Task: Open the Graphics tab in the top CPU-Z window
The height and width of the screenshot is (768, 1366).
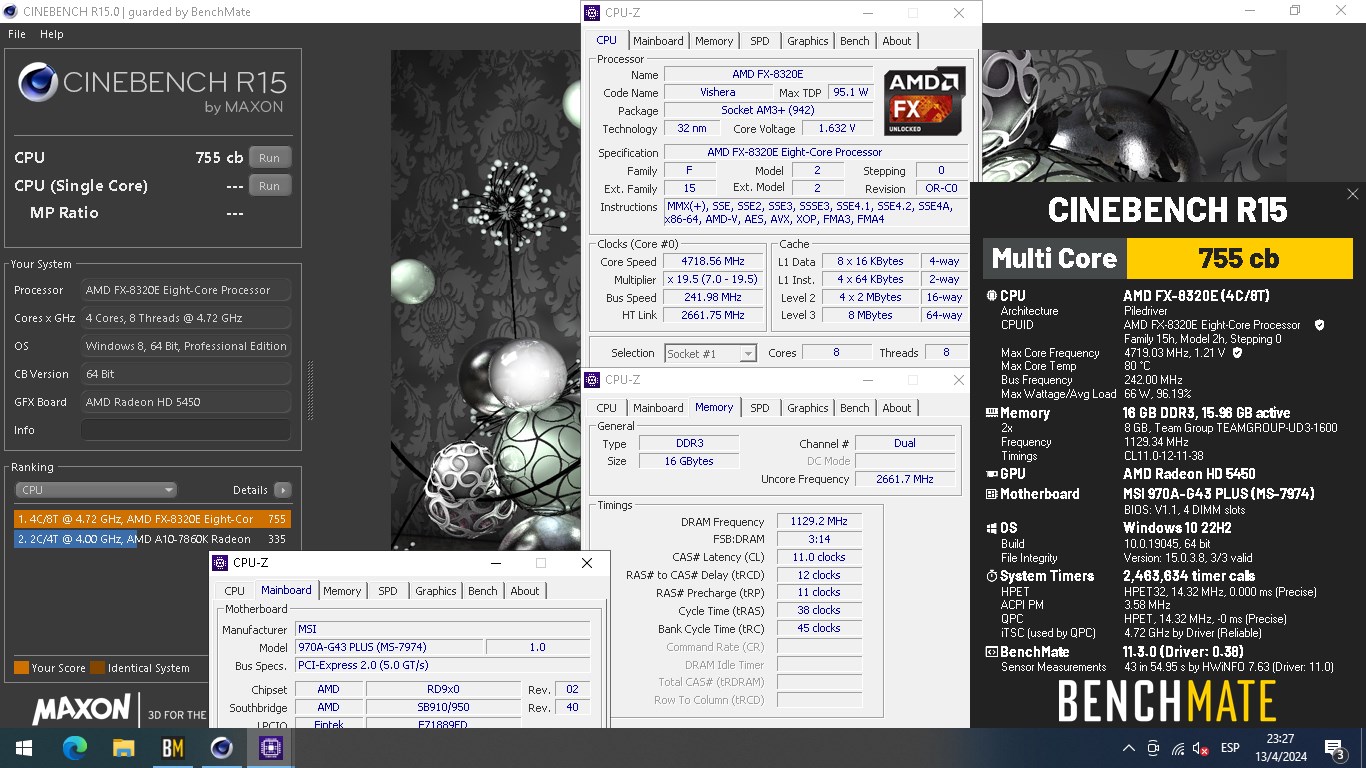Action: click(x=808, y=41)
